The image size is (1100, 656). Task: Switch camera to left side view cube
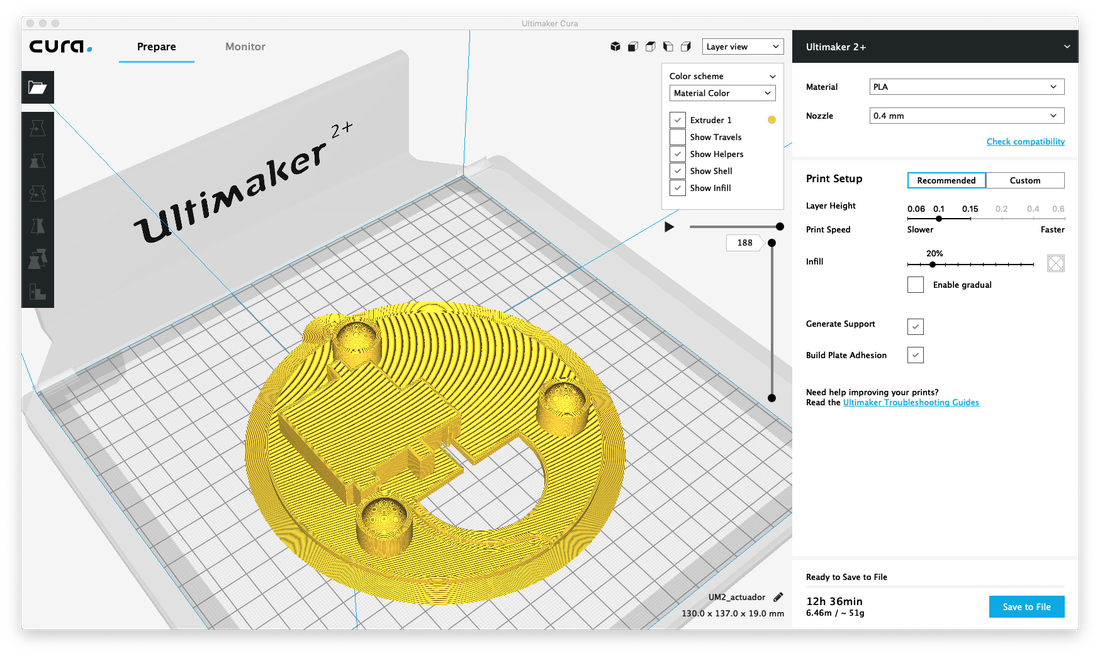coord(668,46)
